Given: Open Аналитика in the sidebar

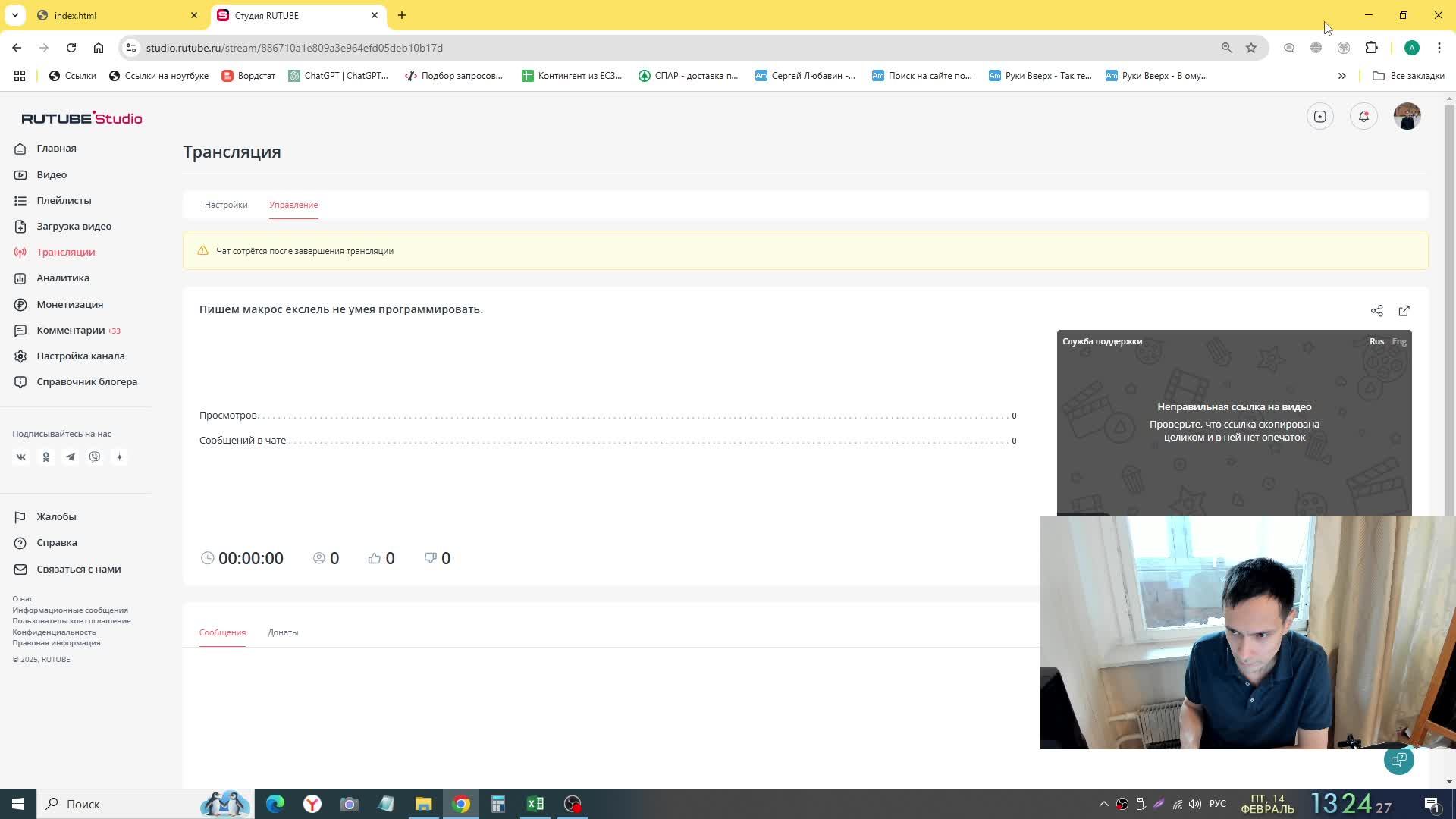Looking at the screenshot, I should click(63, 278).
